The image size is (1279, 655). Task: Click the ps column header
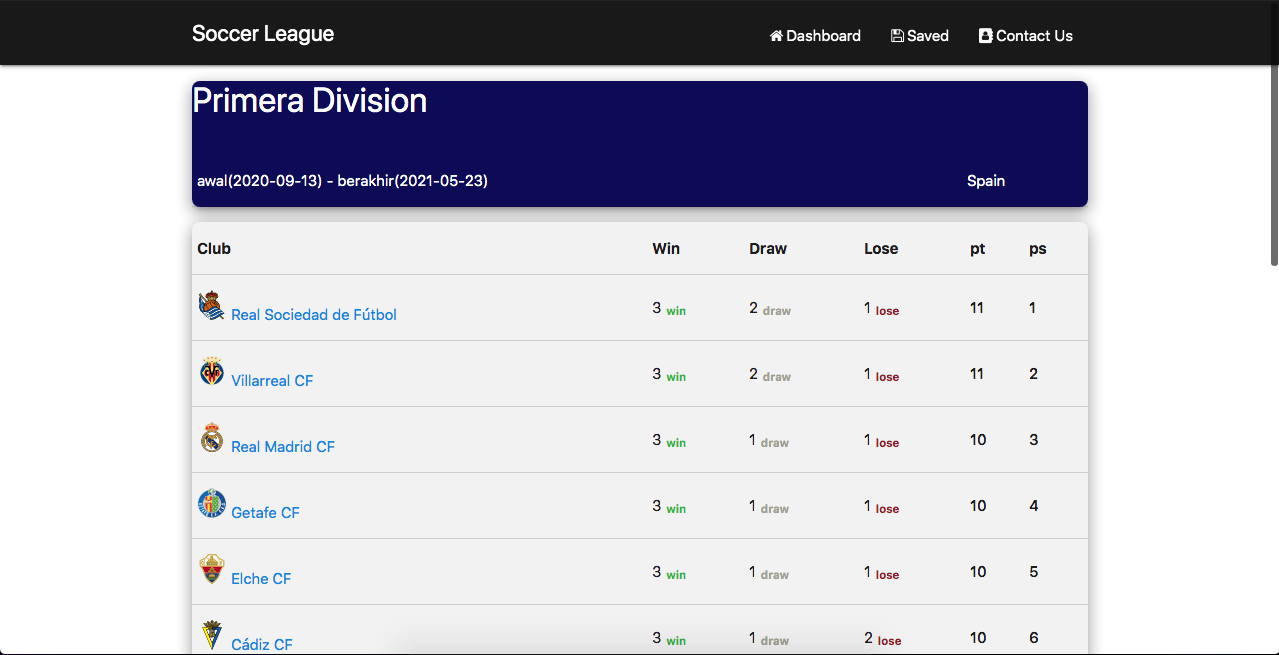coord(1038,249)
